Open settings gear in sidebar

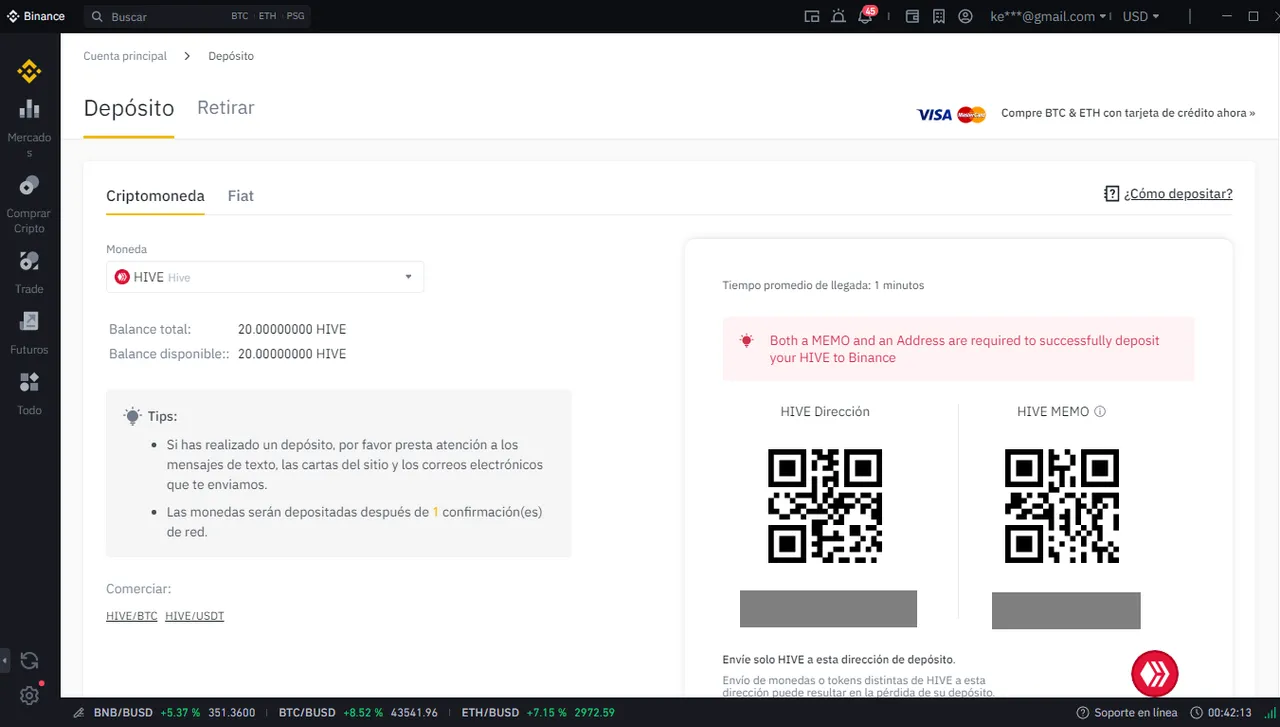pyautogui.click(x=29, y=695)
